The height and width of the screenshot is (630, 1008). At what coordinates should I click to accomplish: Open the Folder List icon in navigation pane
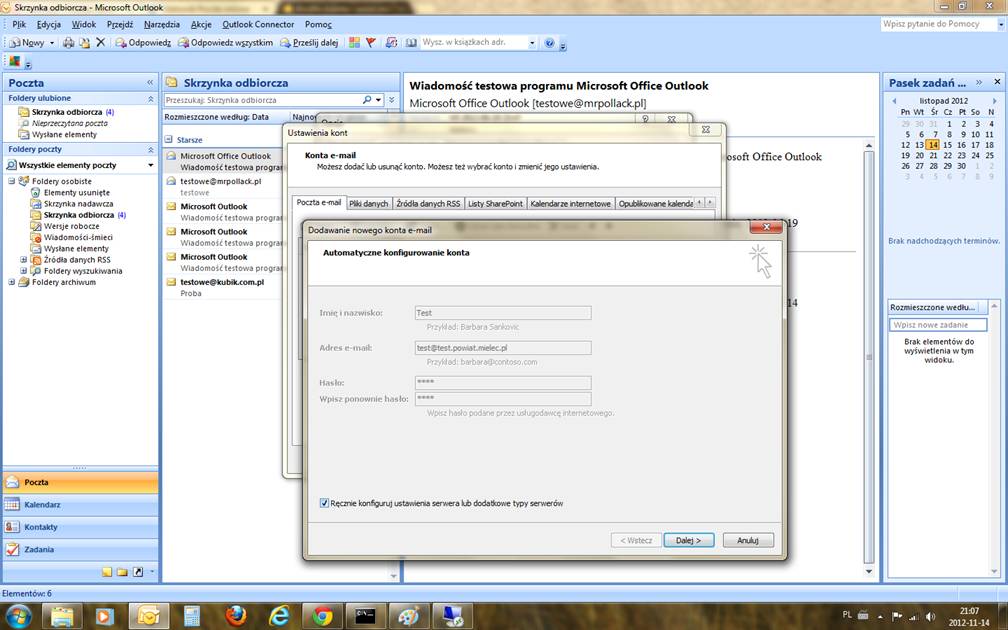[x=122, y=572]
